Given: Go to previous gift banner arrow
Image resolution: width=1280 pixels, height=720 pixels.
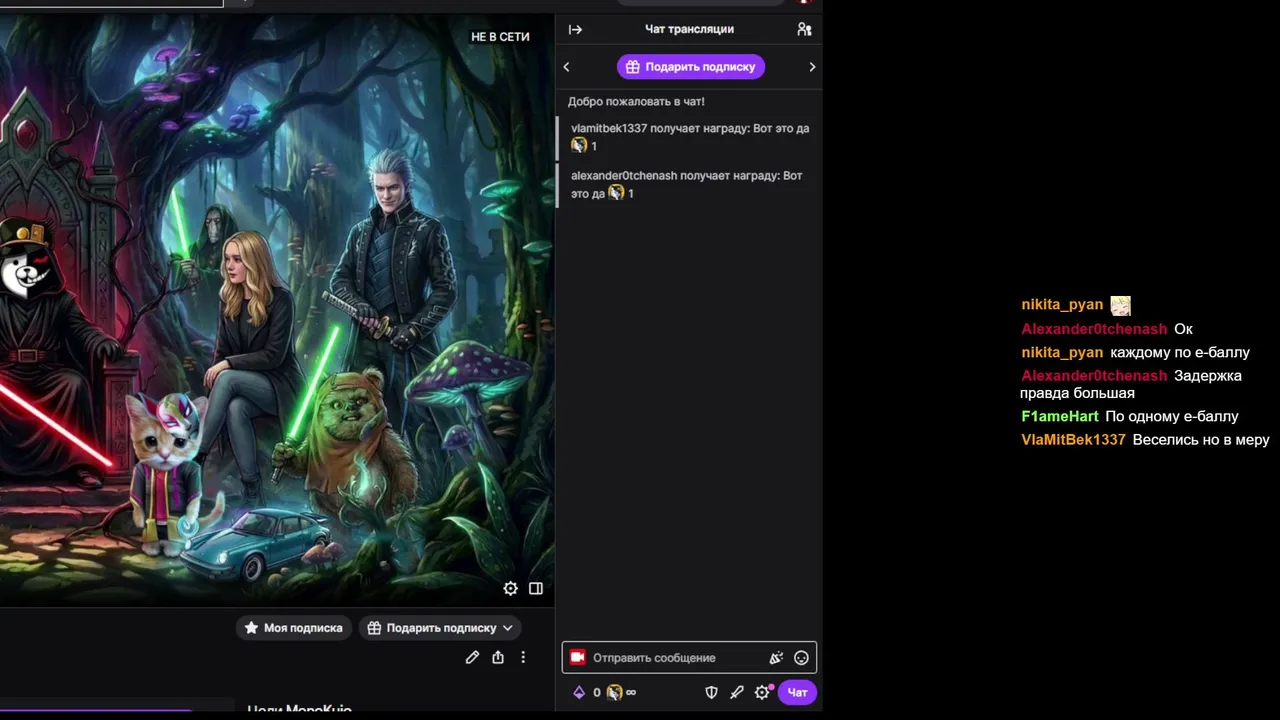Looking at the screenshot, I should [566, 67].
